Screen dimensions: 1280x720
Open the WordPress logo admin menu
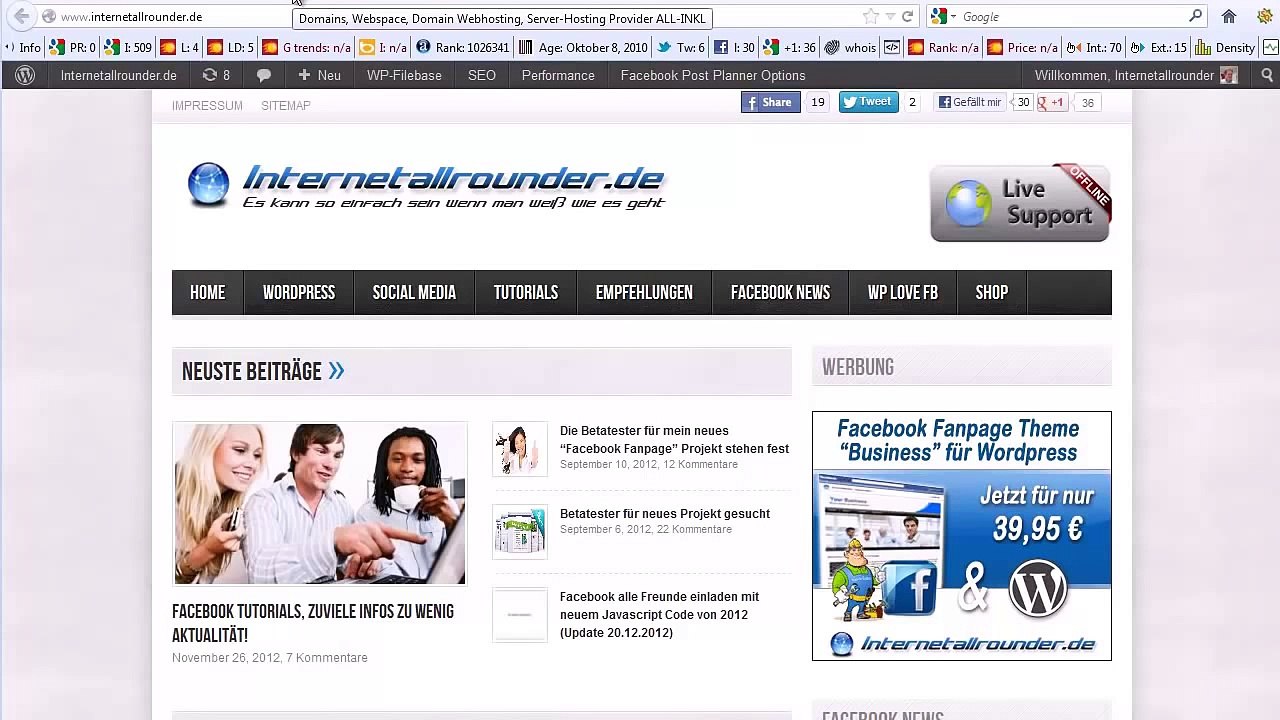25,75
